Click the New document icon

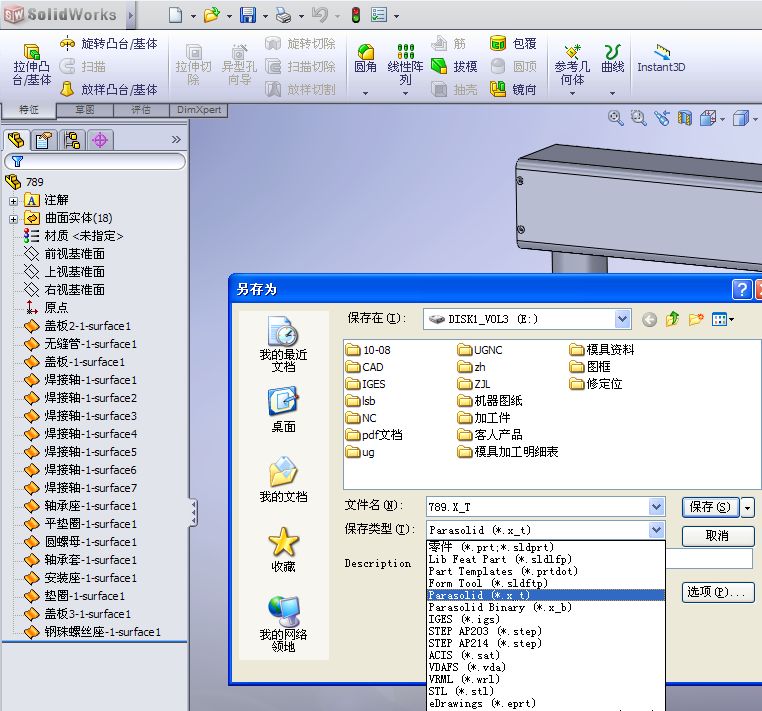175,16
